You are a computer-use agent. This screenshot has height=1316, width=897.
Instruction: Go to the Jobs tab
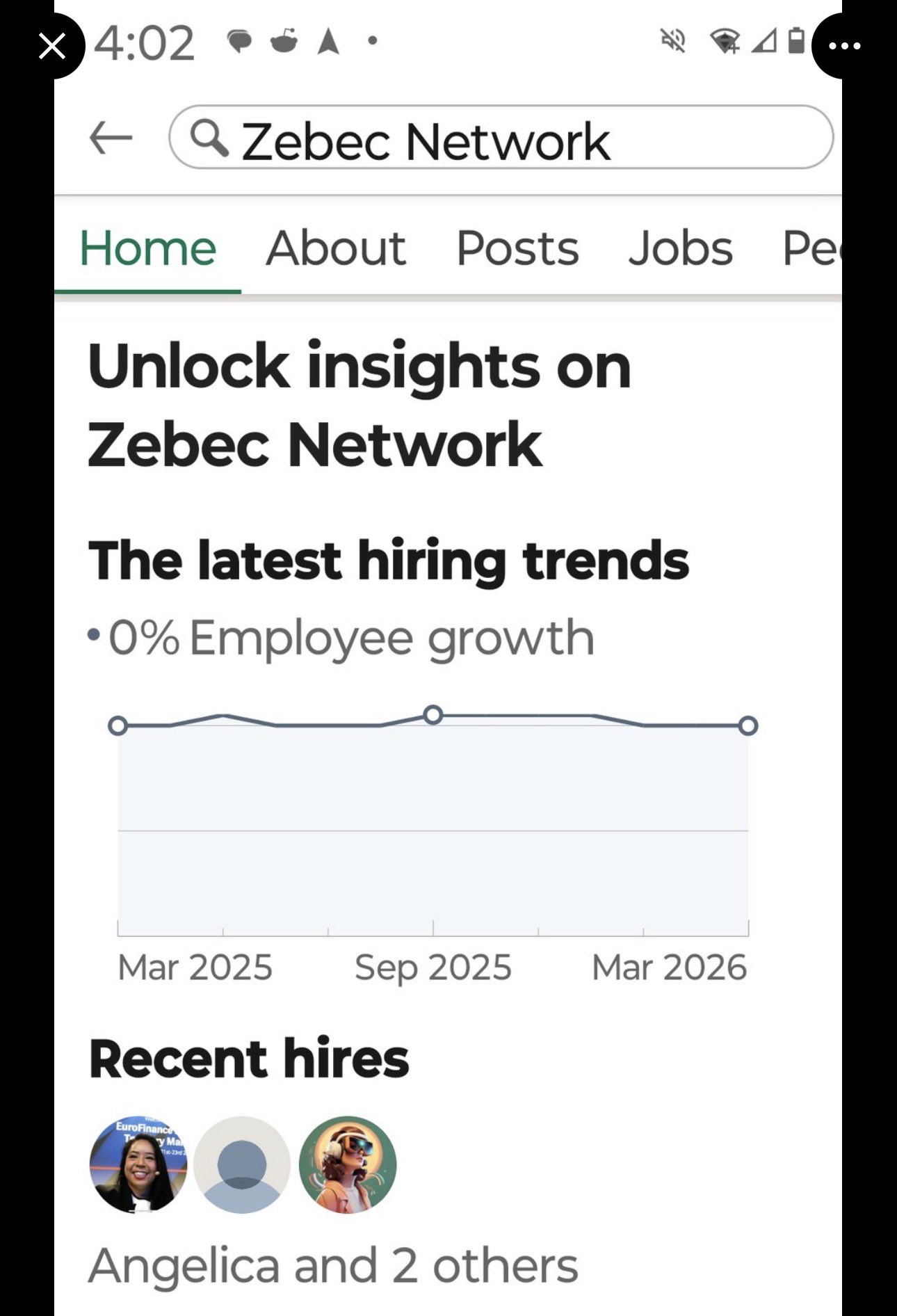click(680, 248)
